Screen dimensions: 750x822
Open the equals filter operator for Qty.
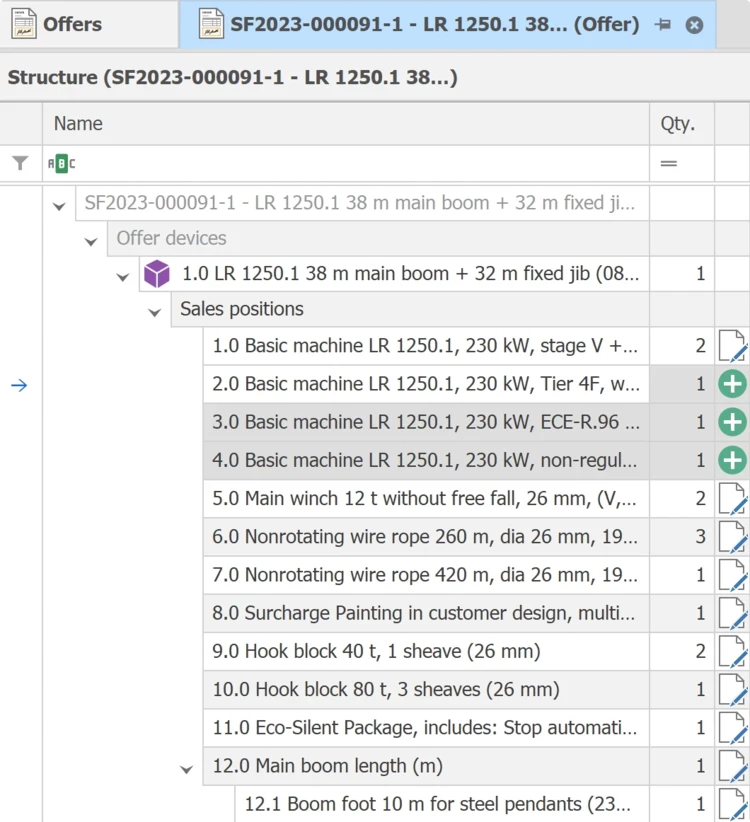669,163
